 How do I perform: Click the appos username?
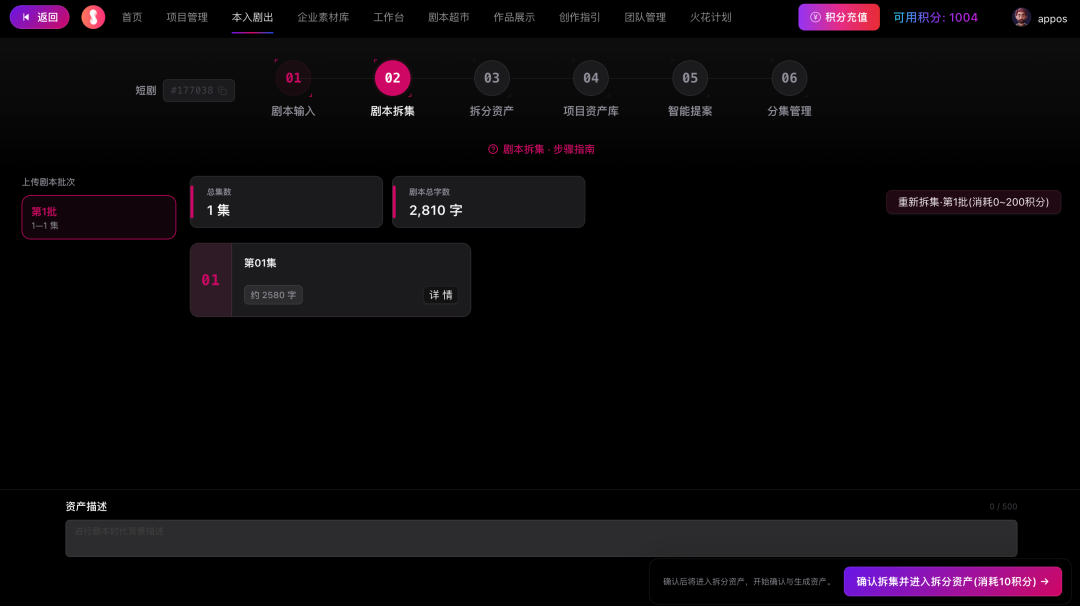point(1052,19)
